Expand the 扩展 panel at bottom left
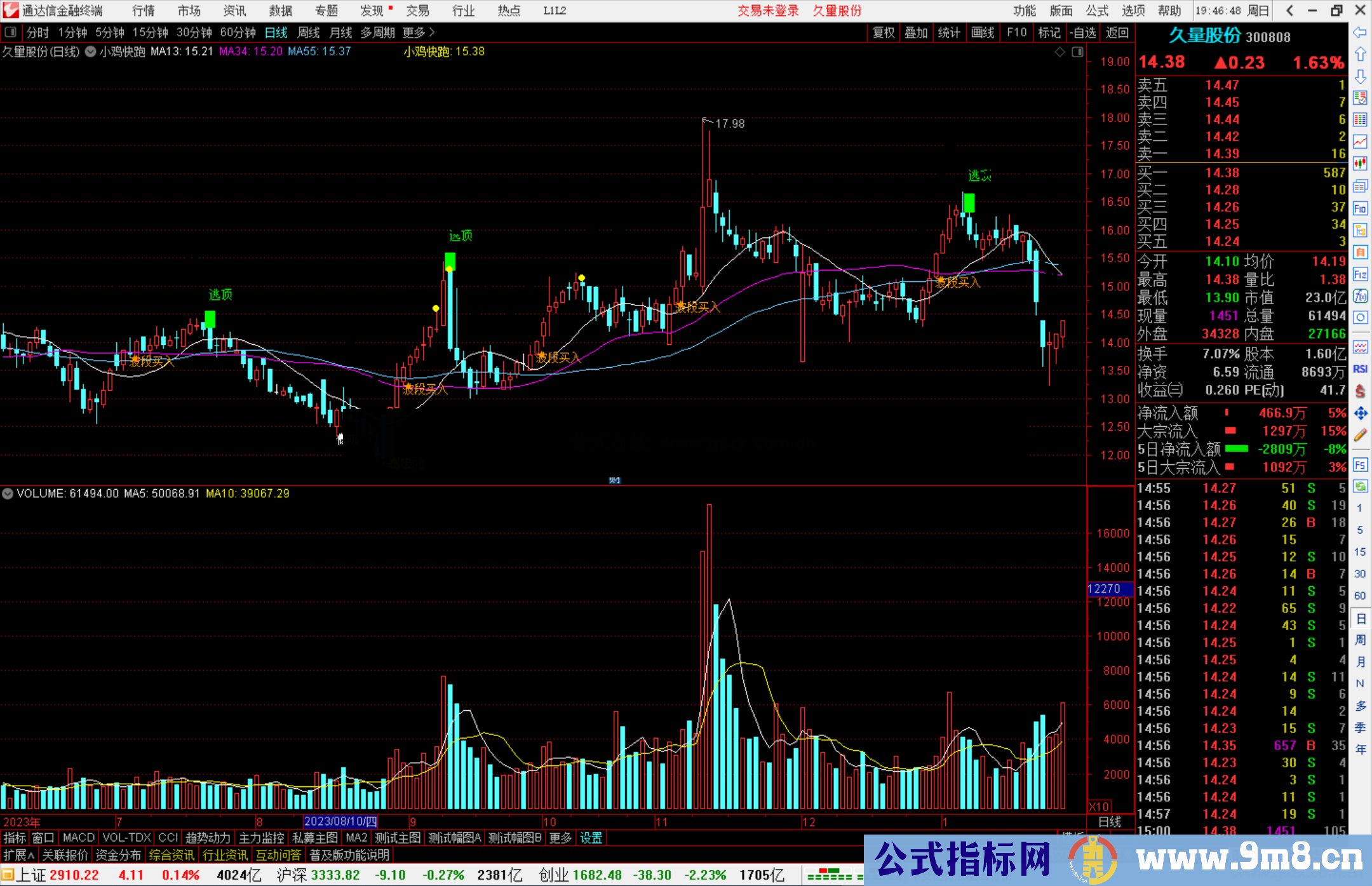Viewport: 1372px width, 886px height. tap(16, 854)
